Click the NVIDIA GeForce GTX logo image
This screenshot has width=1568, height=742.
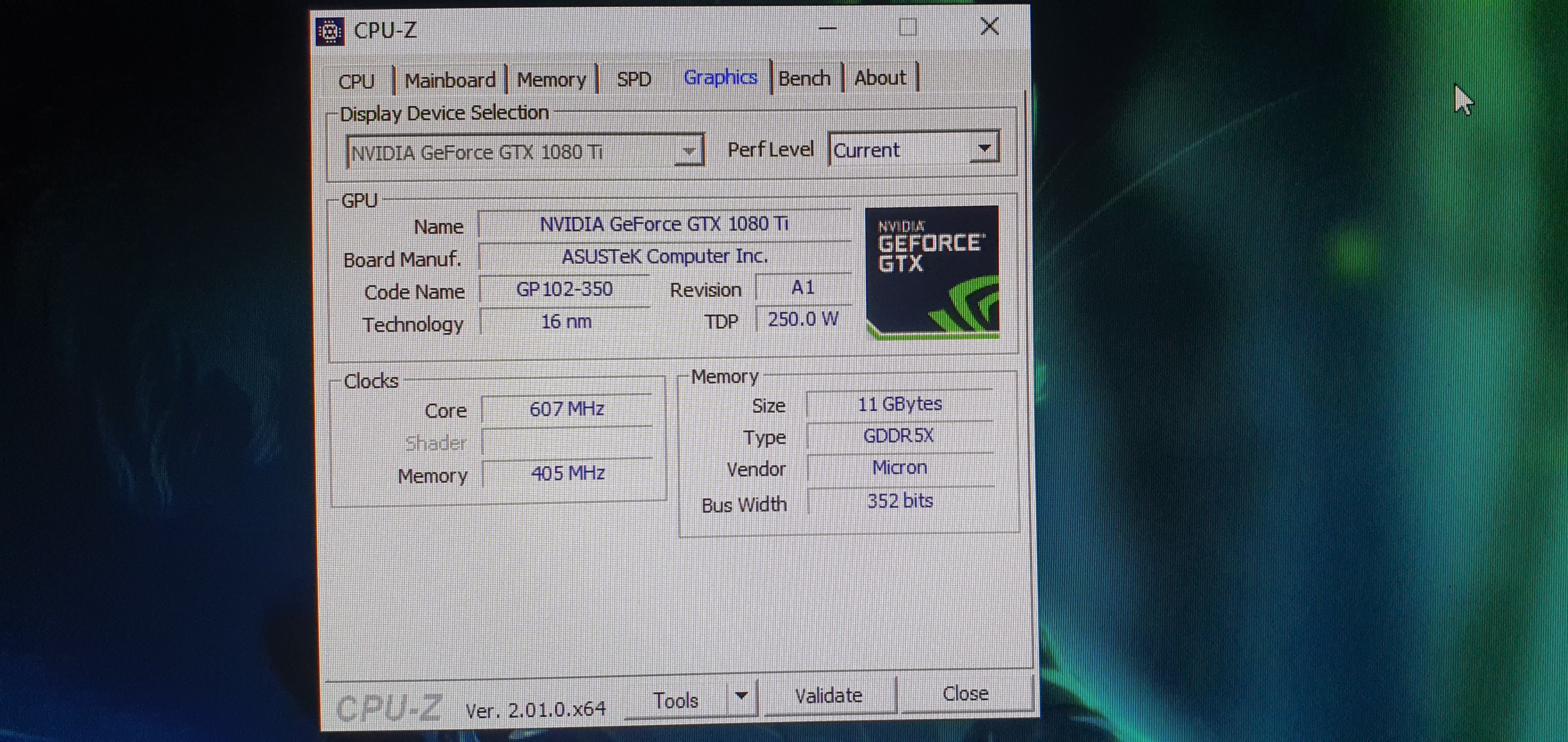point(932,272)
